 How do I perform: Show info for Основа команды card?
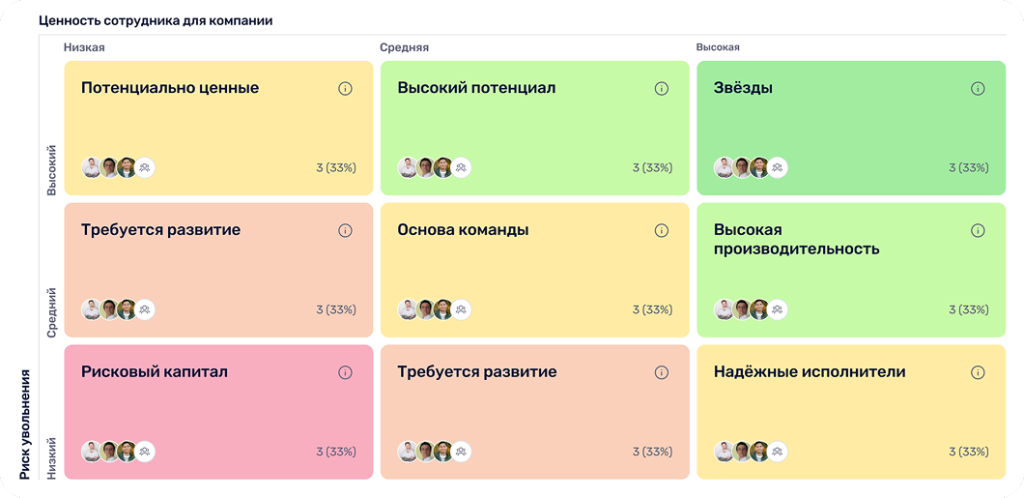point(661,230)
